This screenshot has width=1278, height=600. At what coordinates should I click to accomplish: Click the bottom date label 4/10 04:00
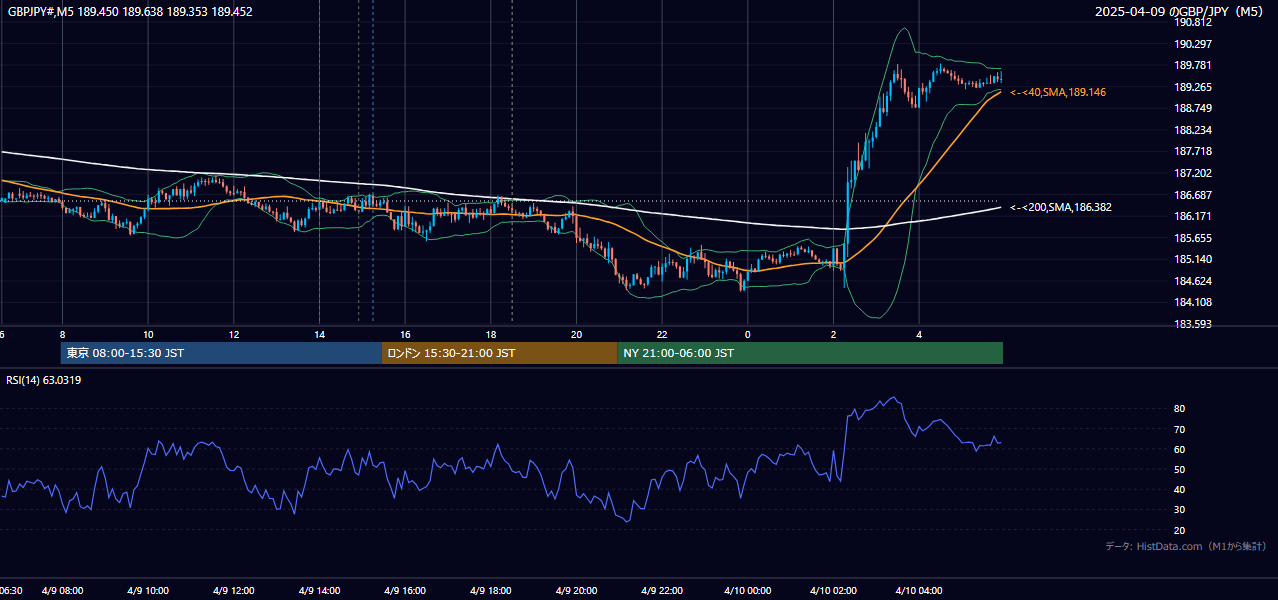point(919,590)
